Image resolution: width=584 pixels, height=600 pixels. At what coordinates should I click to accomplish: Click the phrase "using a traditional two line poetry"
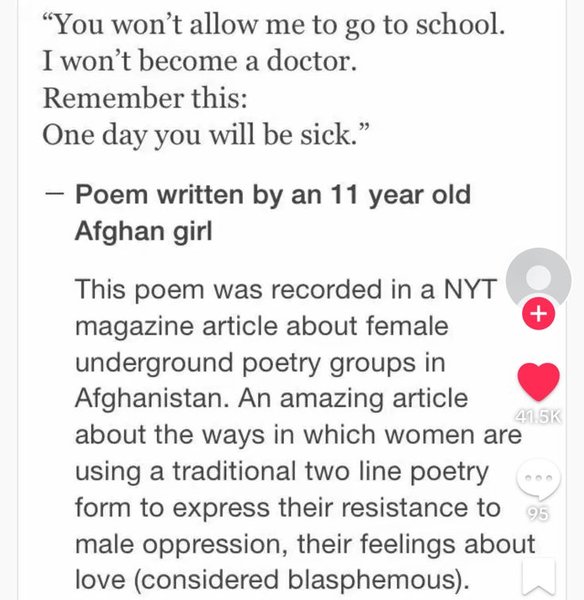[282, 472]
